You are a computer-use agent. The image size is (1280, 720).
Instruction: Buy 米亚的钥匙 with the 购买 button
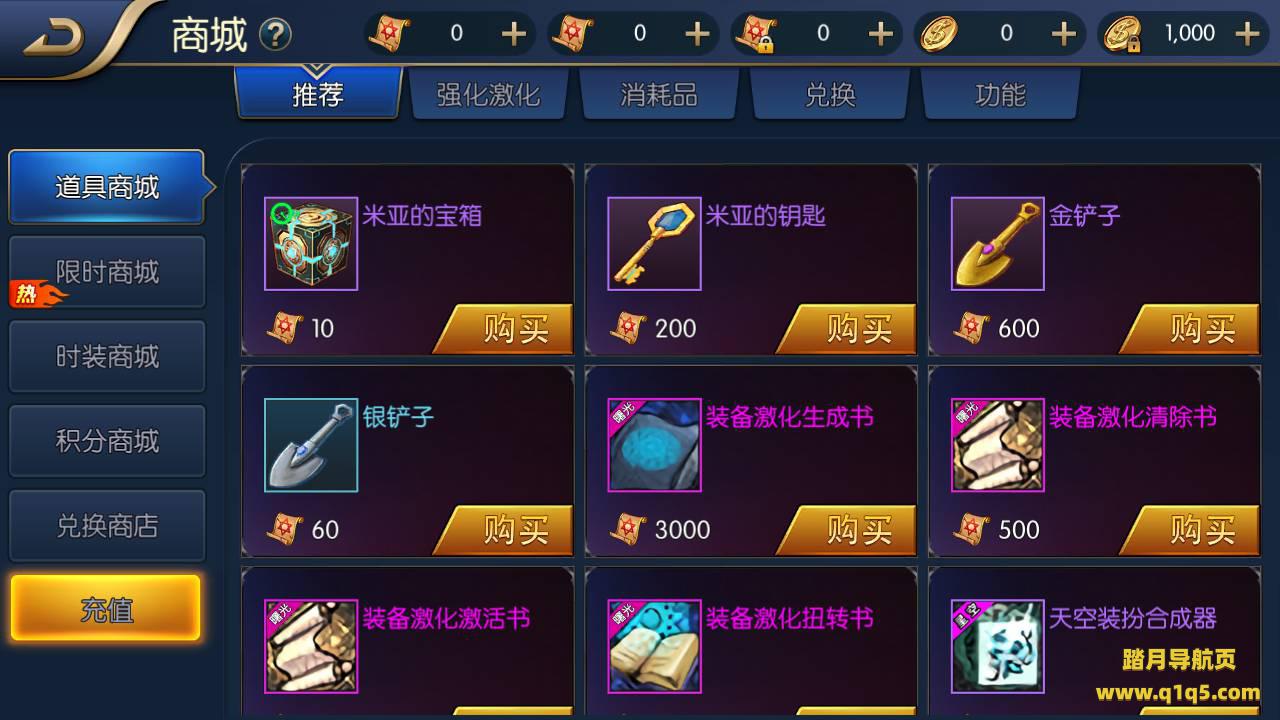coord(848,328)
